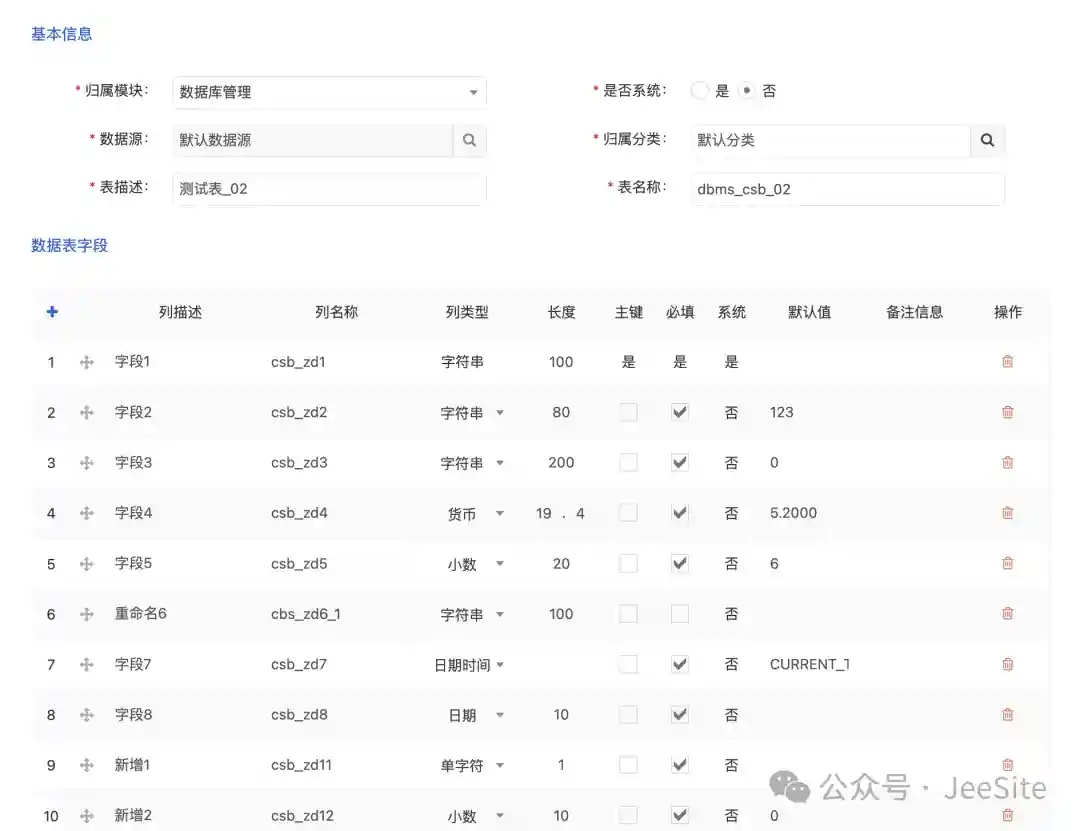This screenshot has width=1080, height=831.
Task: Open 归属分类 search magnifier button
Action: [x=987, y=140]
